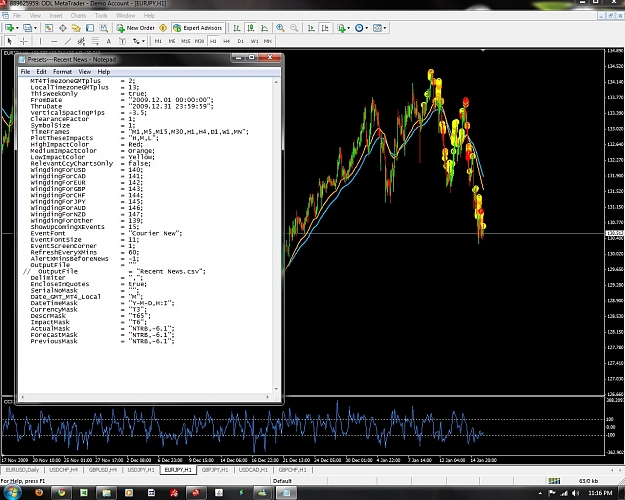Screen dimensions: 625x500
Task: Open Notepad's Format menu
Action: click(x=63, y=72)
